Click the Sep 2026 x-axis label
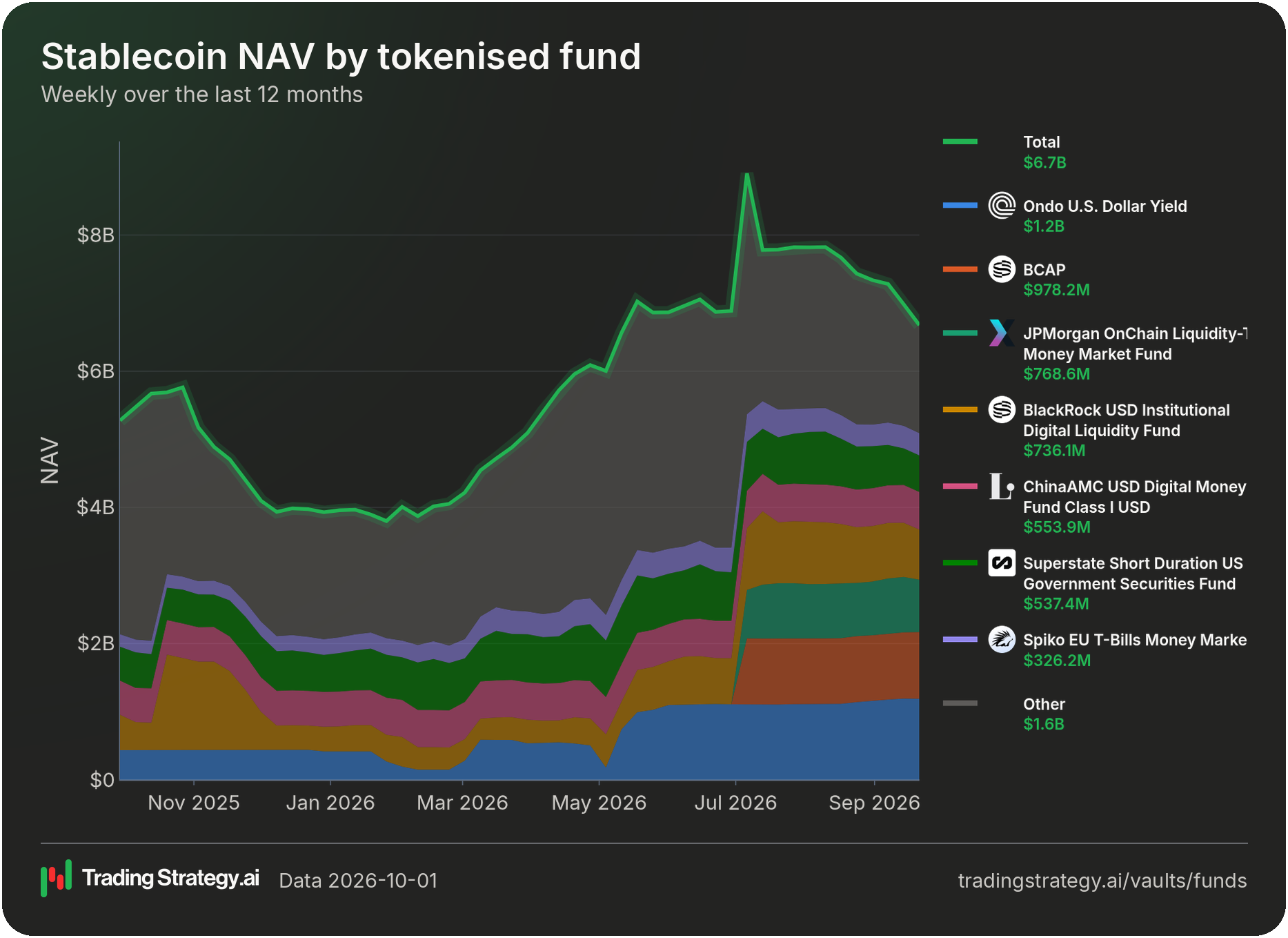Screen dimensions: 1288x938 pyautogui.click(x=874, y=803)
